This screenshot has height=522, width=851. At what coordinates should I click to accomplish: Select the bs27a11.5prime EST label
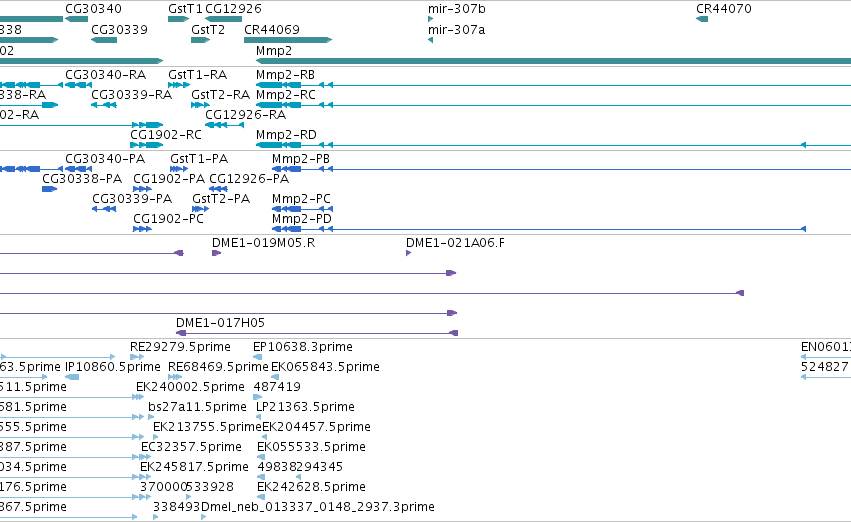coord(198,407)
